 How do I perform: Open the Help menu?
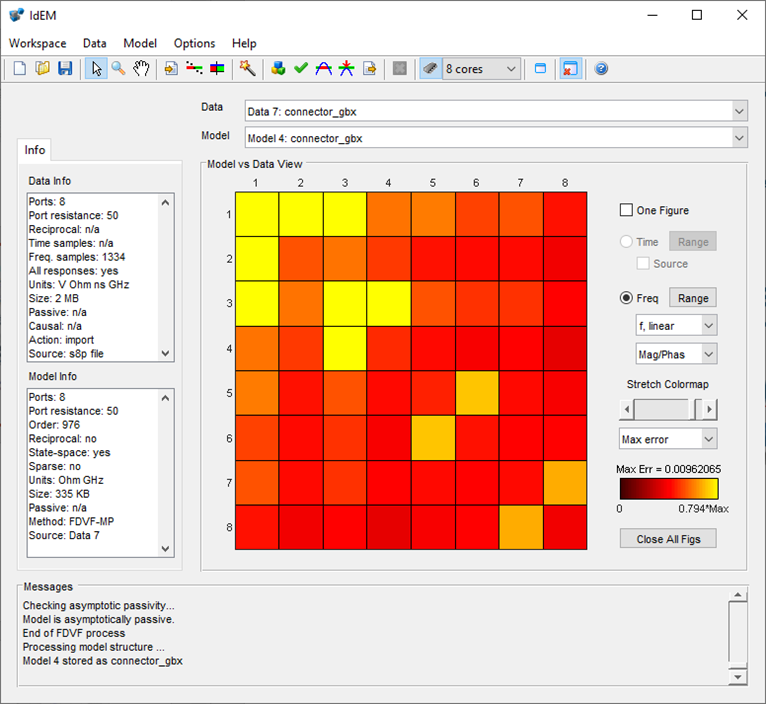point(244,43)
